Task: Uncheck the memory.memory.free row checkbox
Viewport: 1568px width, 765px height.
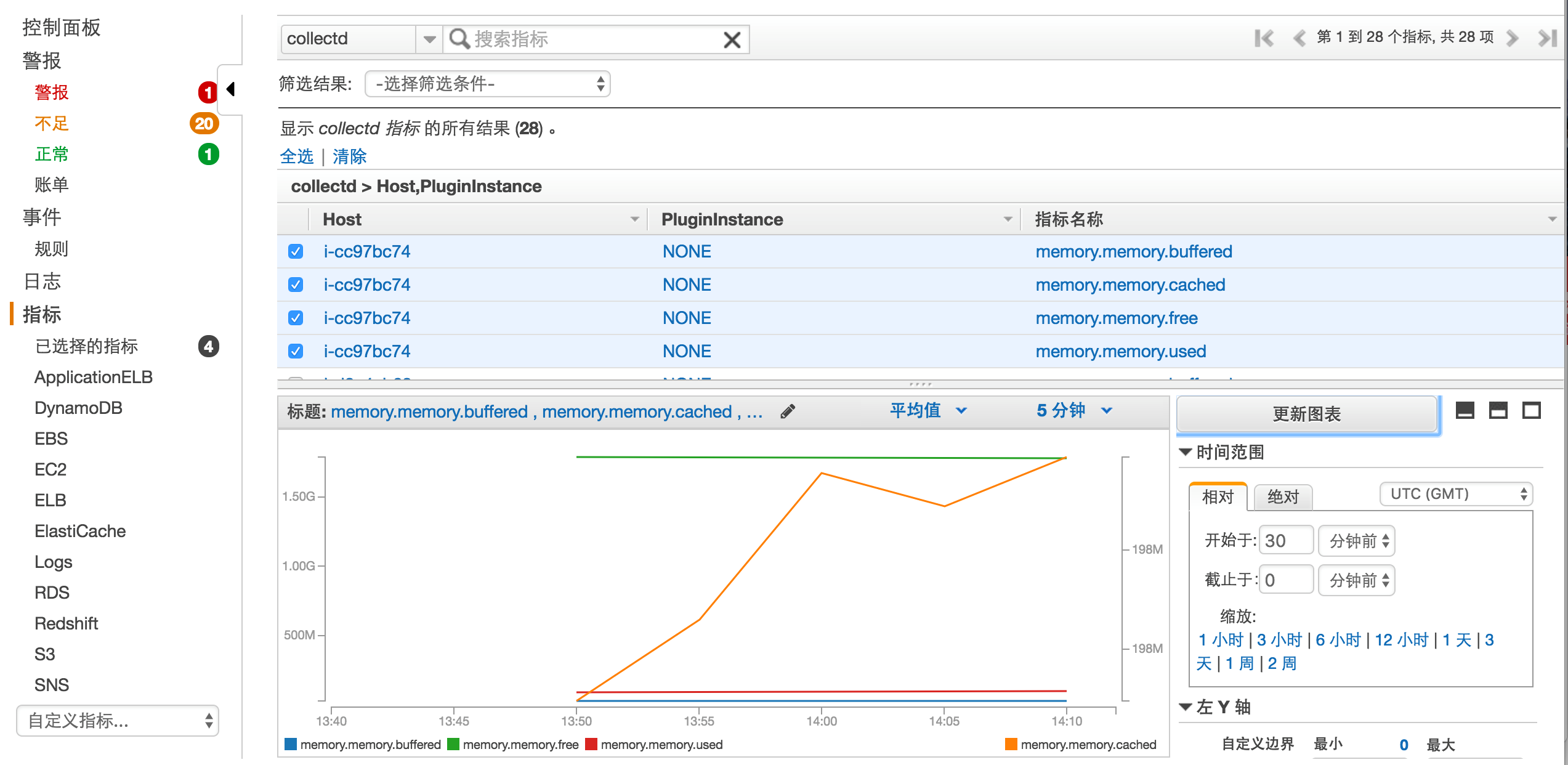Action: coord(296,318)
